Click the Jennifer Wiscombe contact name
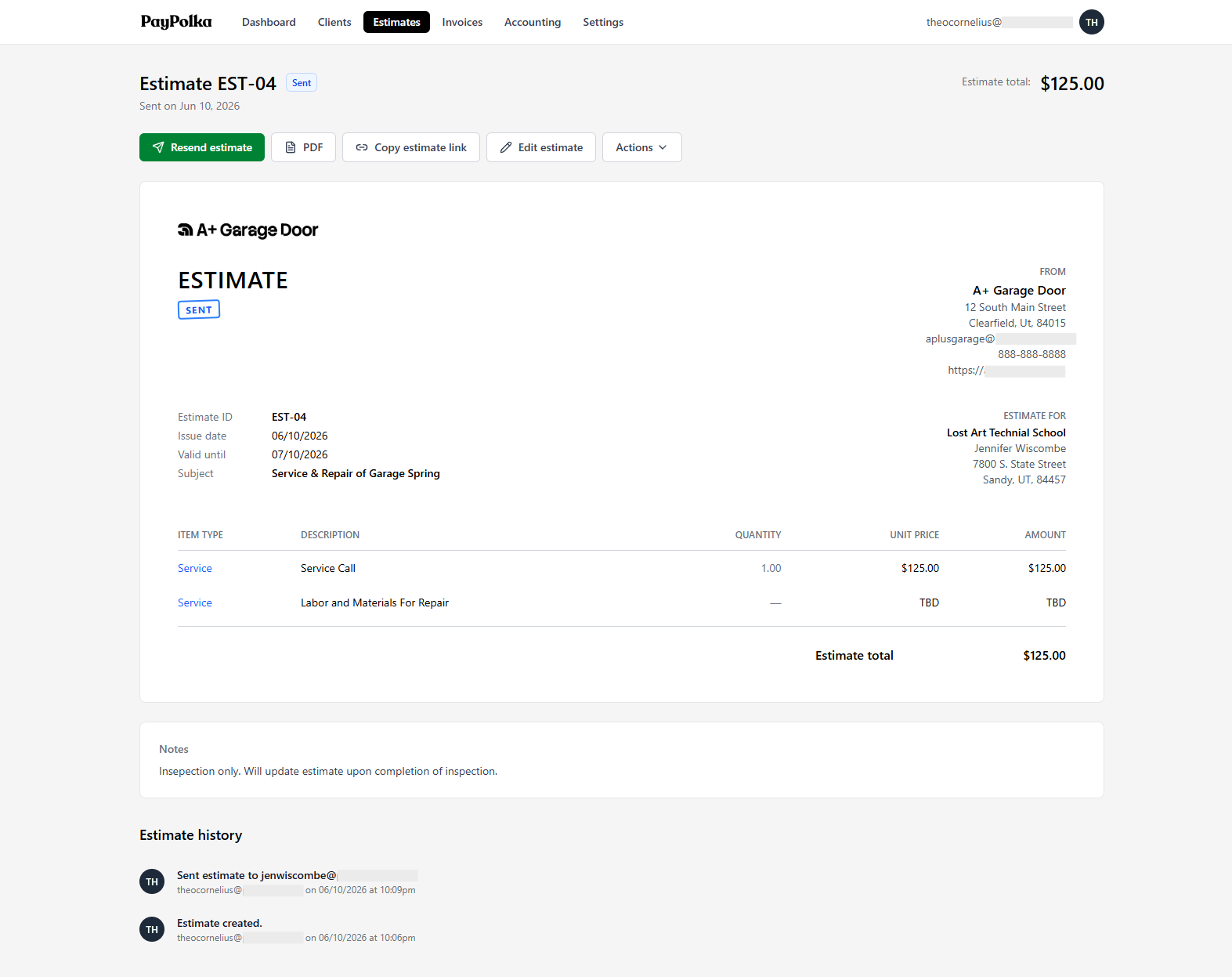The height and width of the screenshot is (977, 1232). (x=1020, y=448)
